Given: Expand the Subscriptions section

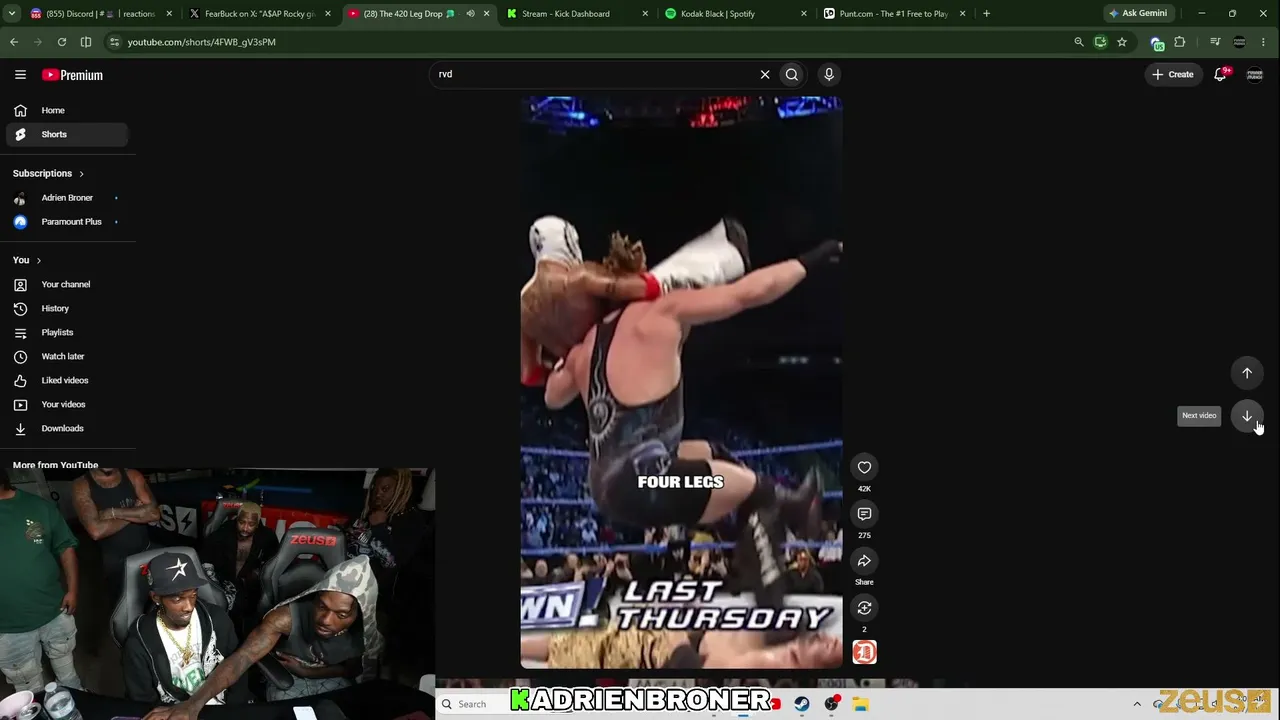Looking at the screenshot, I should 48,173.
